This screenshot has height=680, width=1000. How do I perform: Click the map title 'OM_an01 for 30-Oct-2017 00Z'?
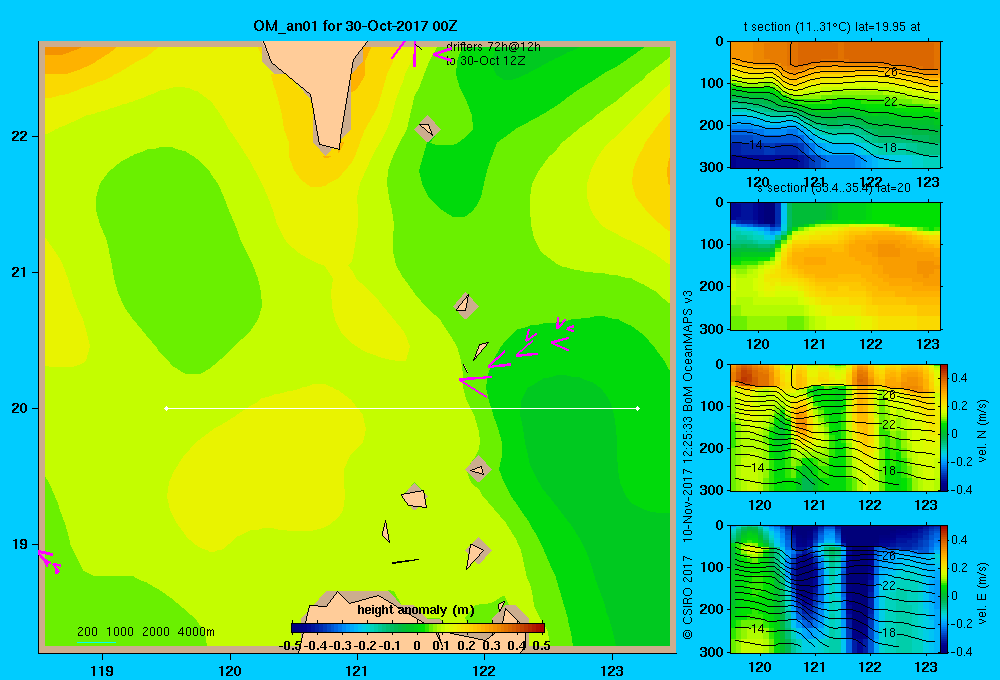(x=355, y=26)
